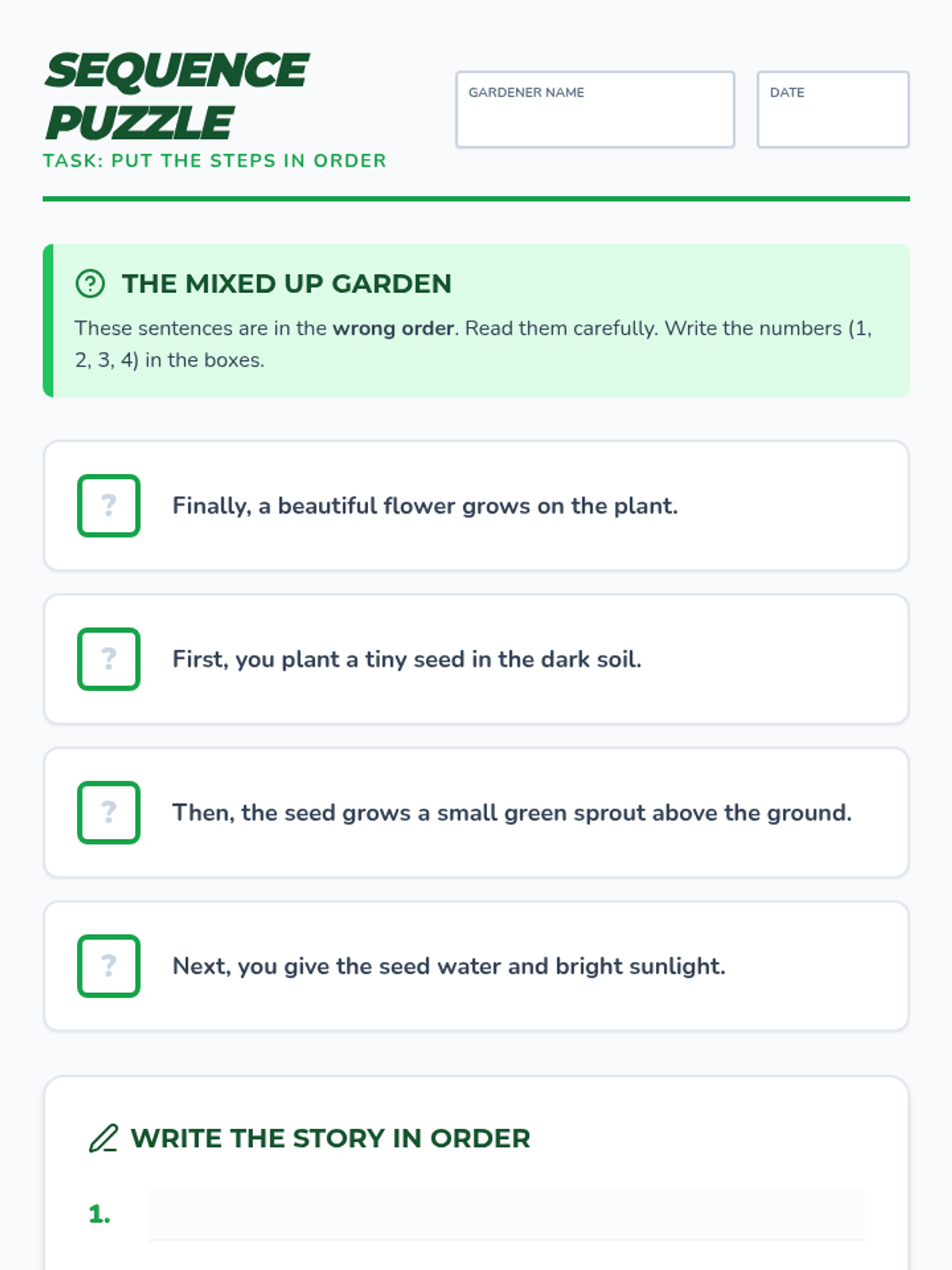This screenshot has height=1270, width=952.
Task: Click the sentence about water and sunlight
Action: click(449, 966)
